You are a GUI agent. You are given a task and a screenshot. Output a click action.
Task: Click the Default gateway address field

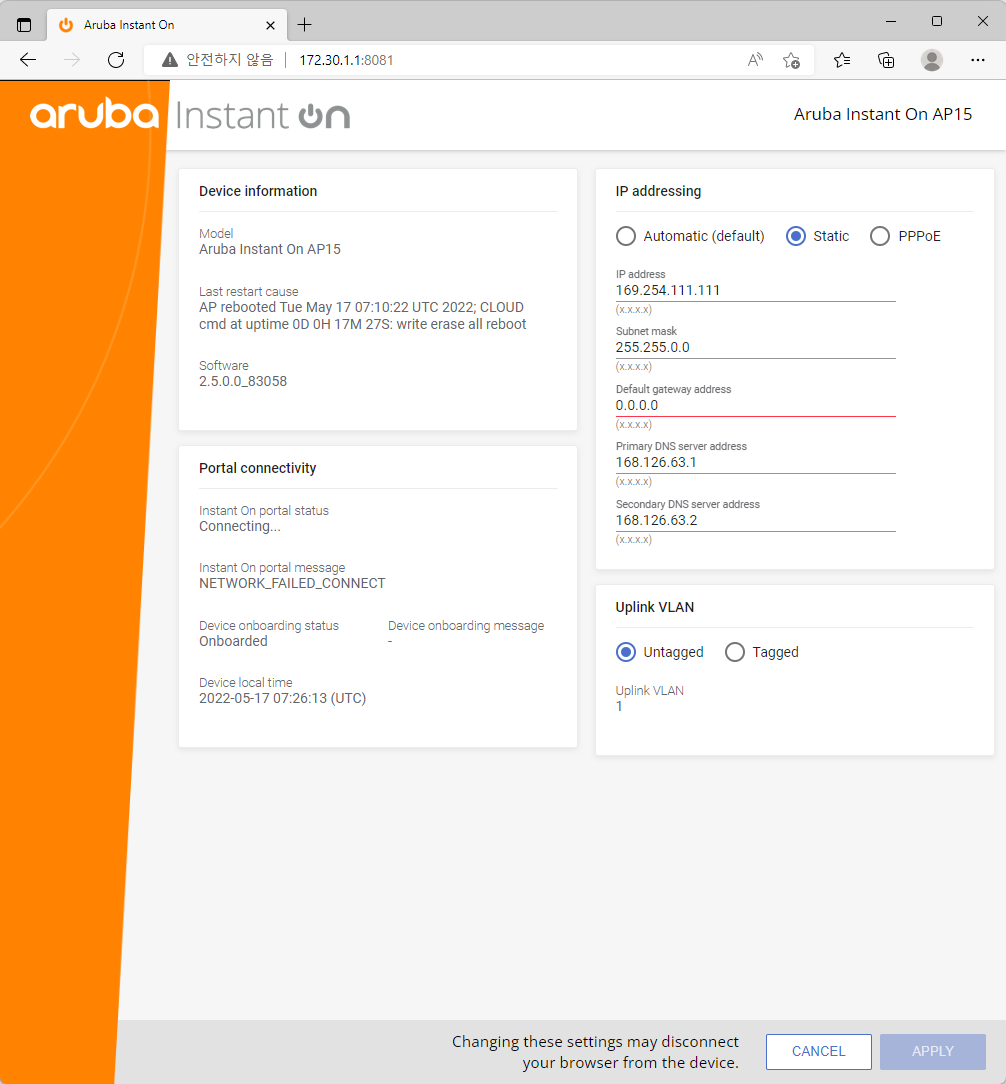point(755,405)
